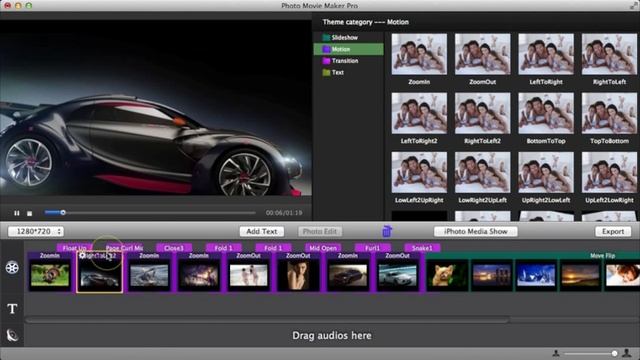Click the large person zoom-in icon

click(627, 353)
